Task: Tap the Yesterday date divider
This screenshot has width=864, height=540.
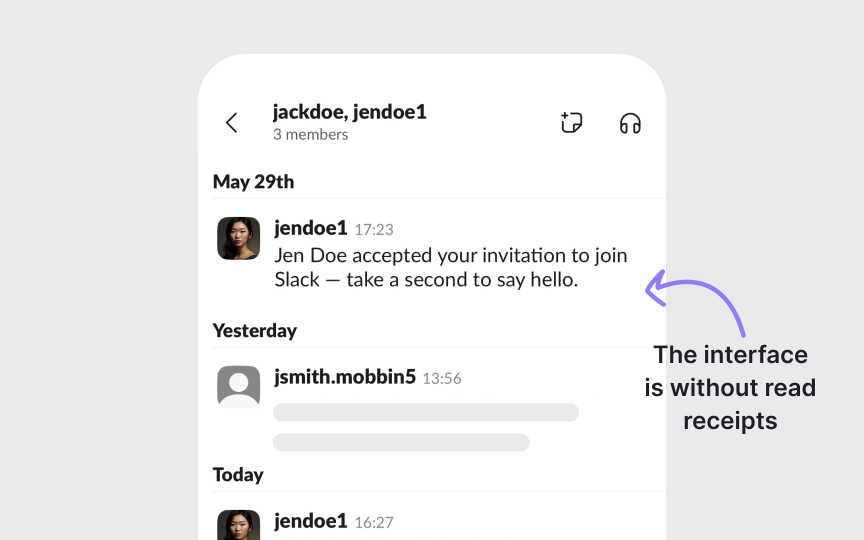Action: [x=255, y=331]
